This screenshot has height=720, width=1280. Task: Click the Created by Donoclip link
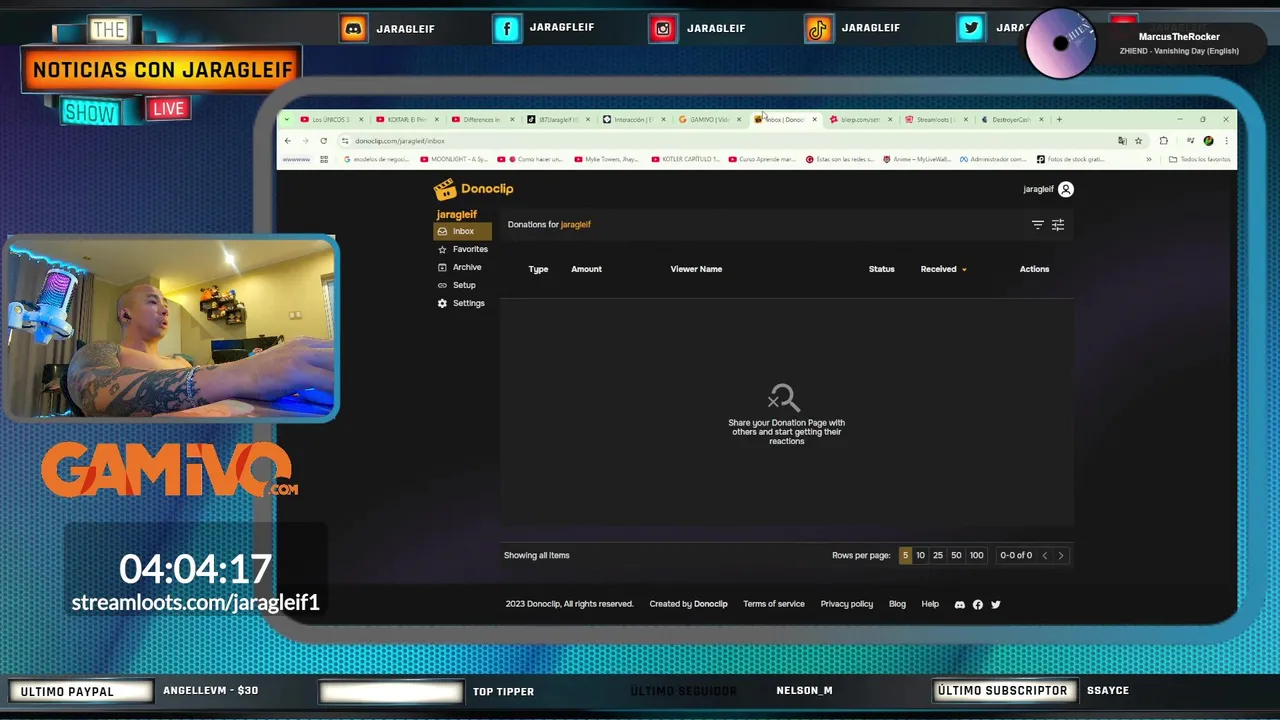(688, 604)
